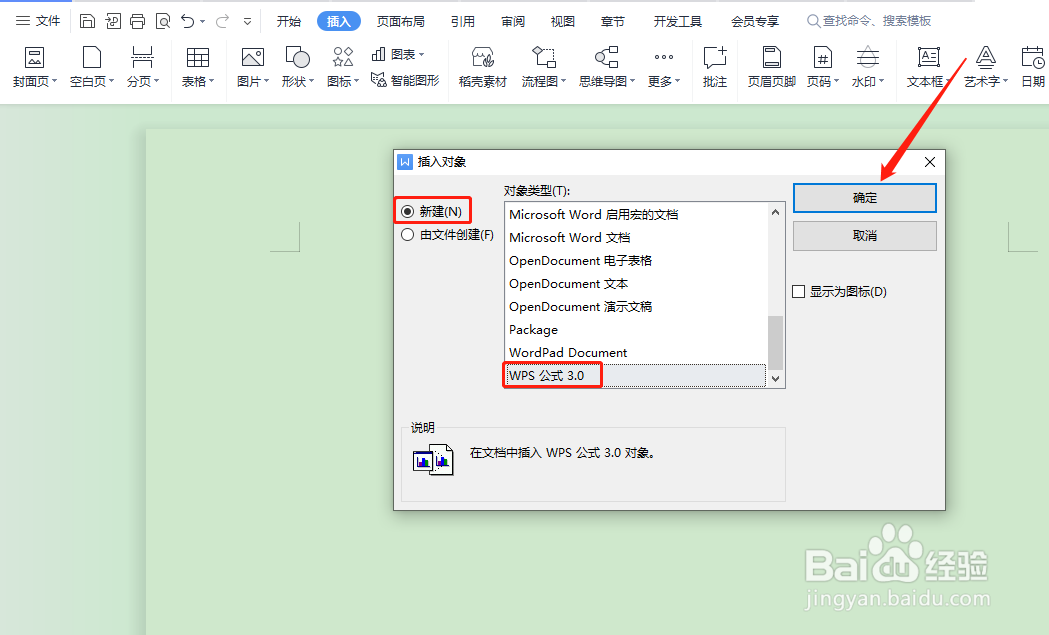Screen dimensions: 1049x635
Task: Open the 文件 menu
Action: tap(38, 21)
